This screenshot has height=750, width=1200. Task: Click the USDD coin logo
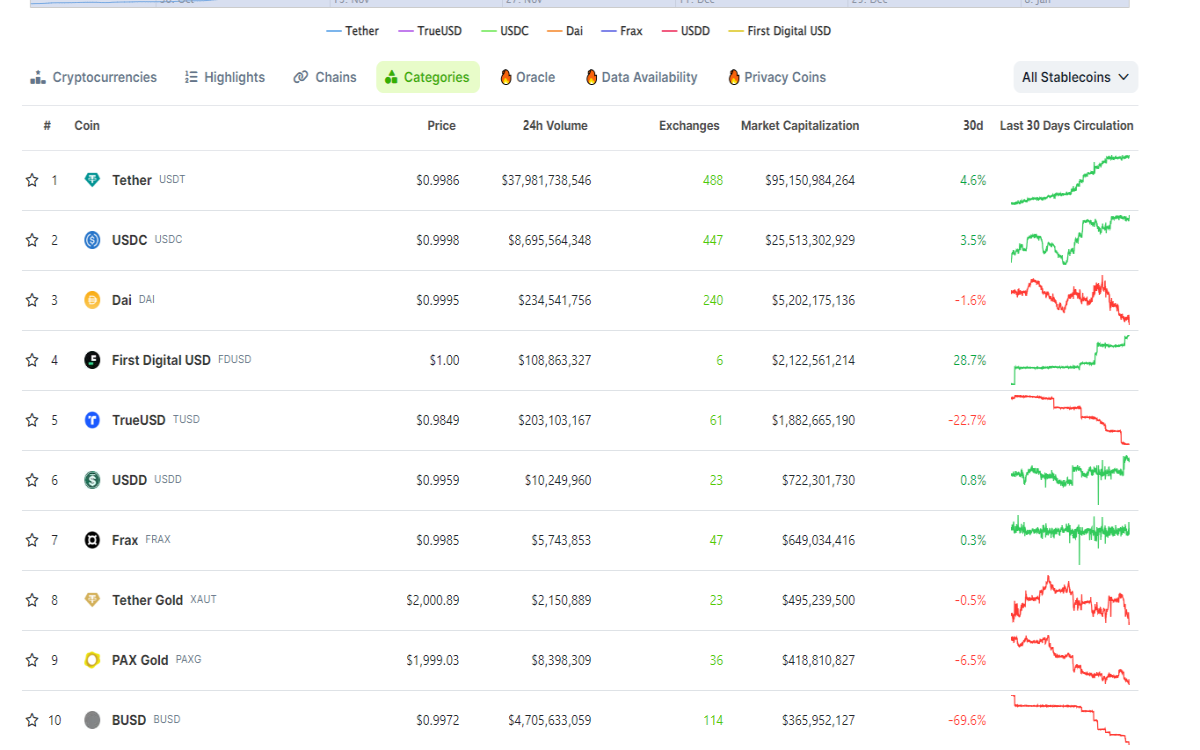[x=91, y=480]
